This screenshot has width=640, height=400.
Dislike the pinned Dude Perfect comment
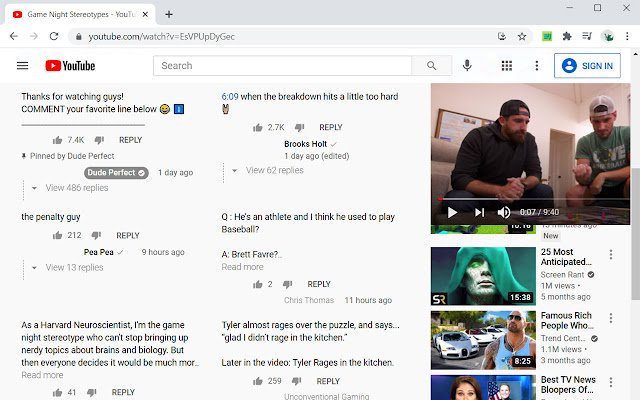[99, 140]
